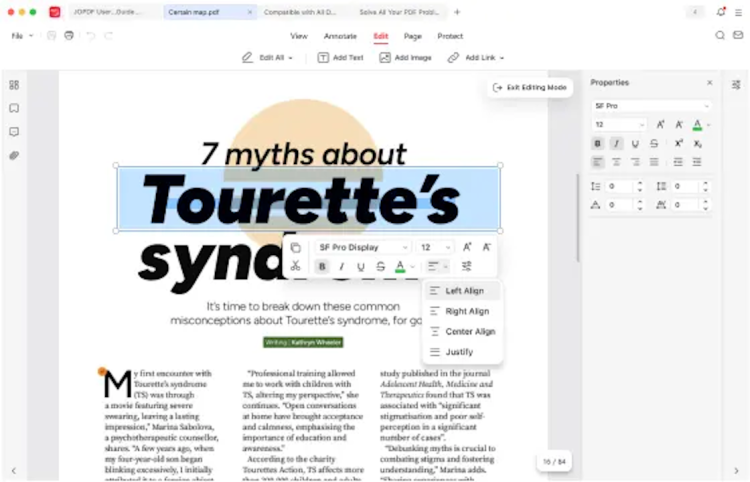Click Exit Editing Mode button

530,88
